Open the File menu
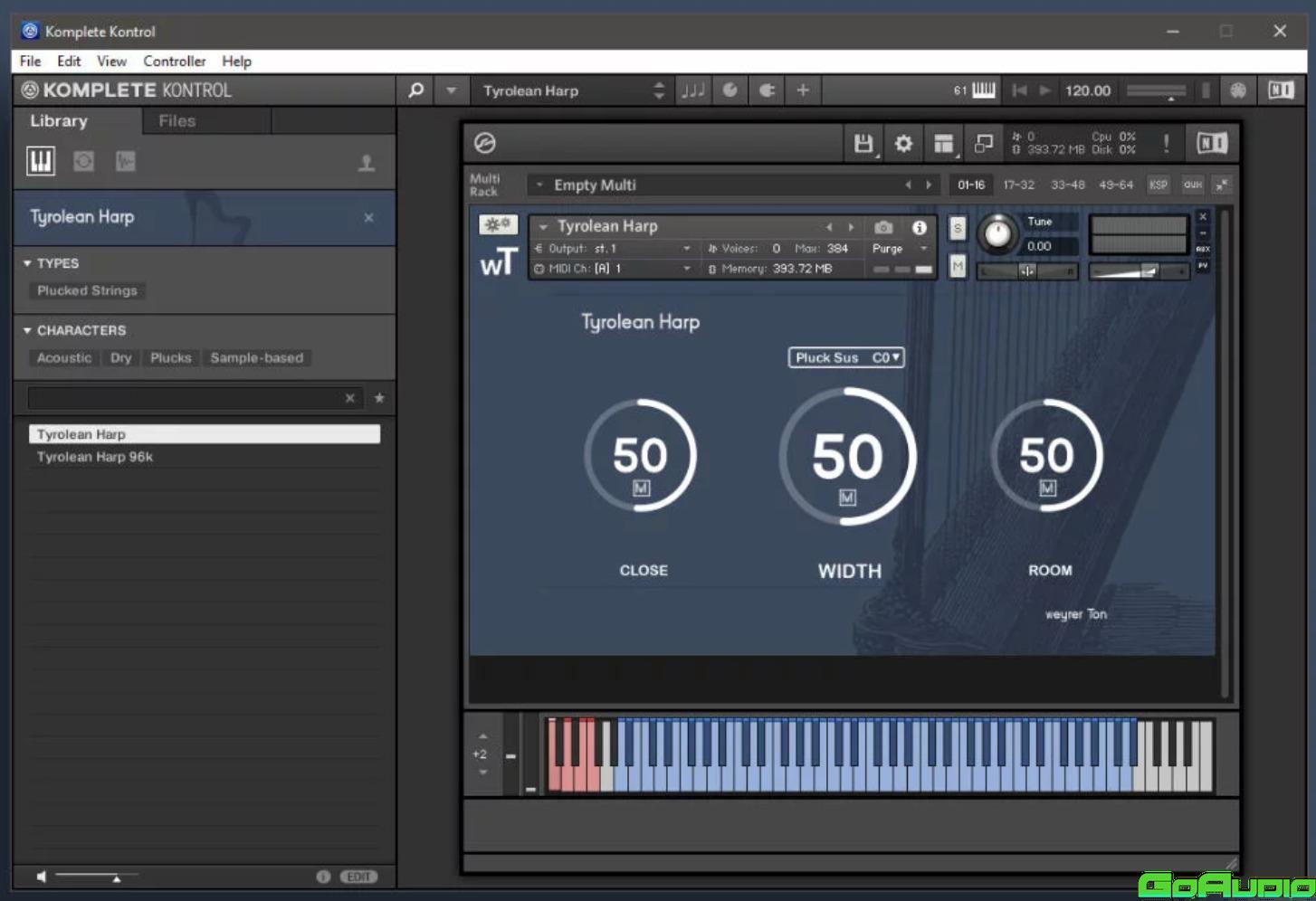The width and height of the screenshot is (1316, 901). point(31,61)
